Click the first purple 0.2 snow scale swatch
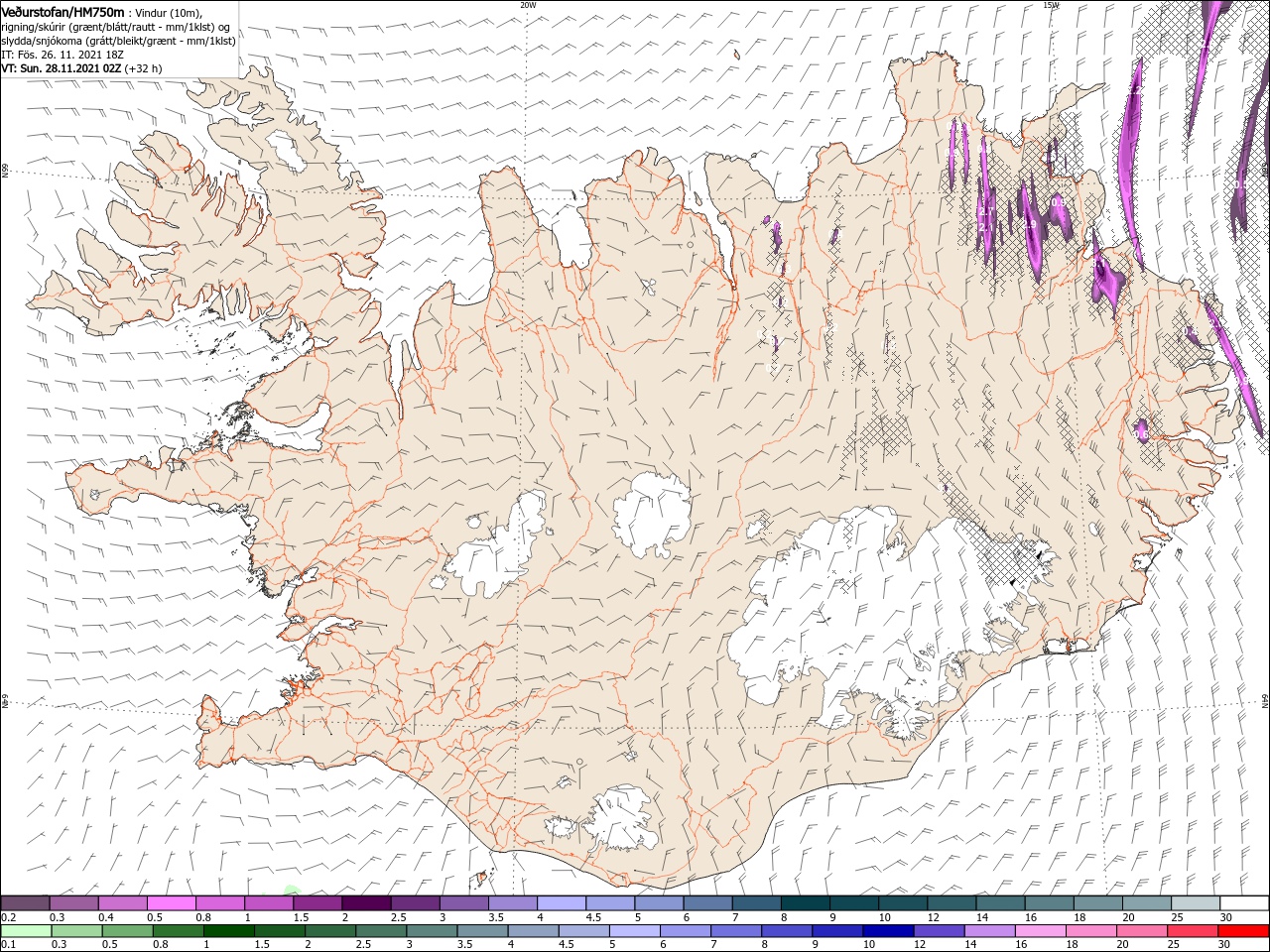This screenshot has width=1270, height=952. click(25, 902)
